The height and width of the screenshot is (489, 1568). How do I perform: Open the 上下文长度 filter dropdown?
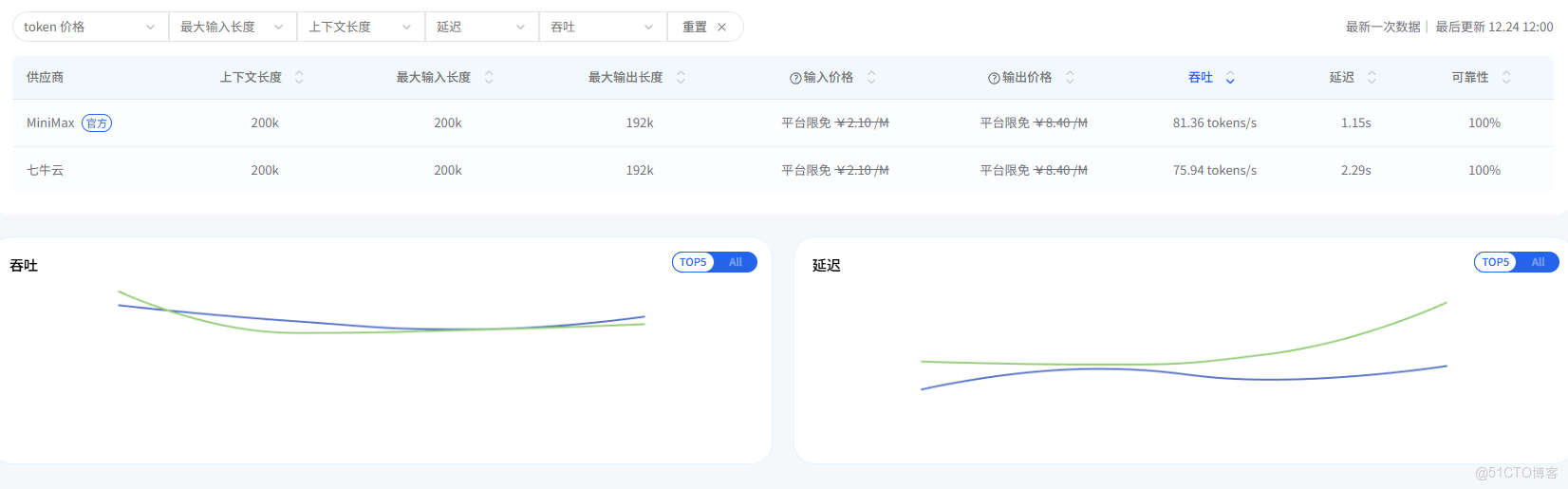click(361, 27)
